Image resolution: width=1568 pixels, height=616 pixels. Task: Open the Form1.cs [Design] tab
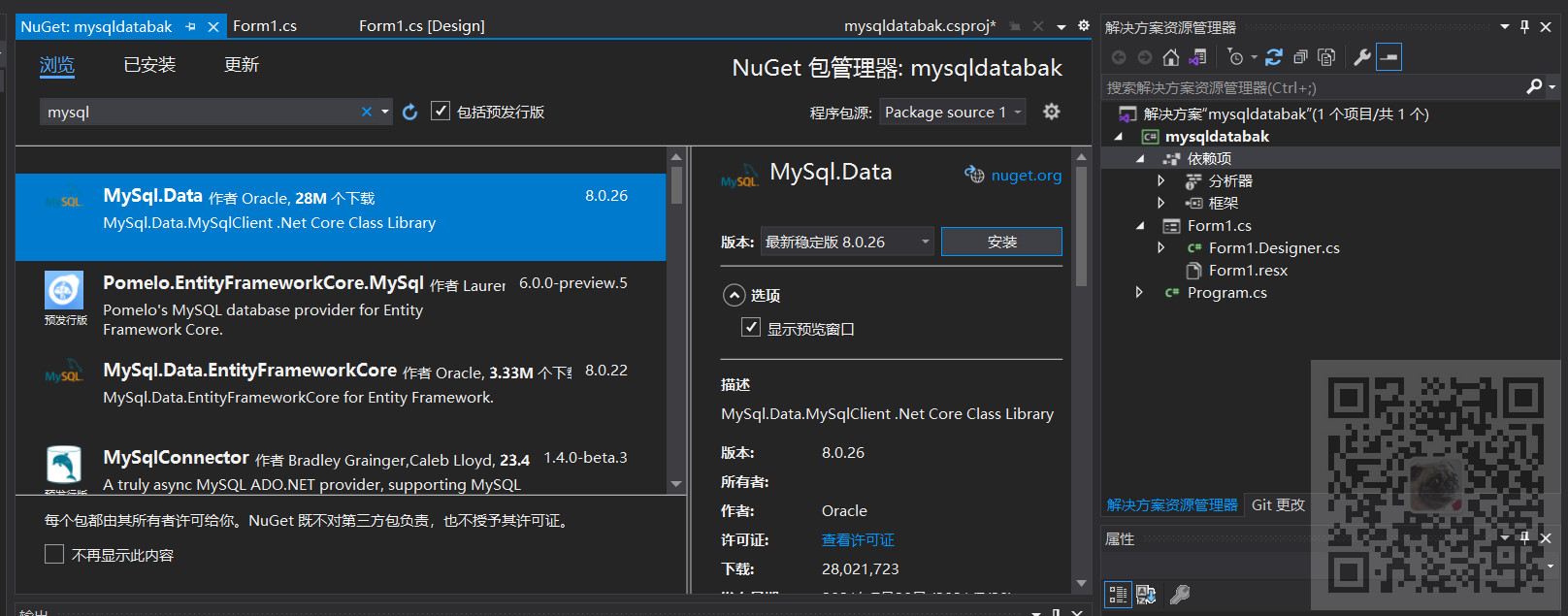click(422, 26)
